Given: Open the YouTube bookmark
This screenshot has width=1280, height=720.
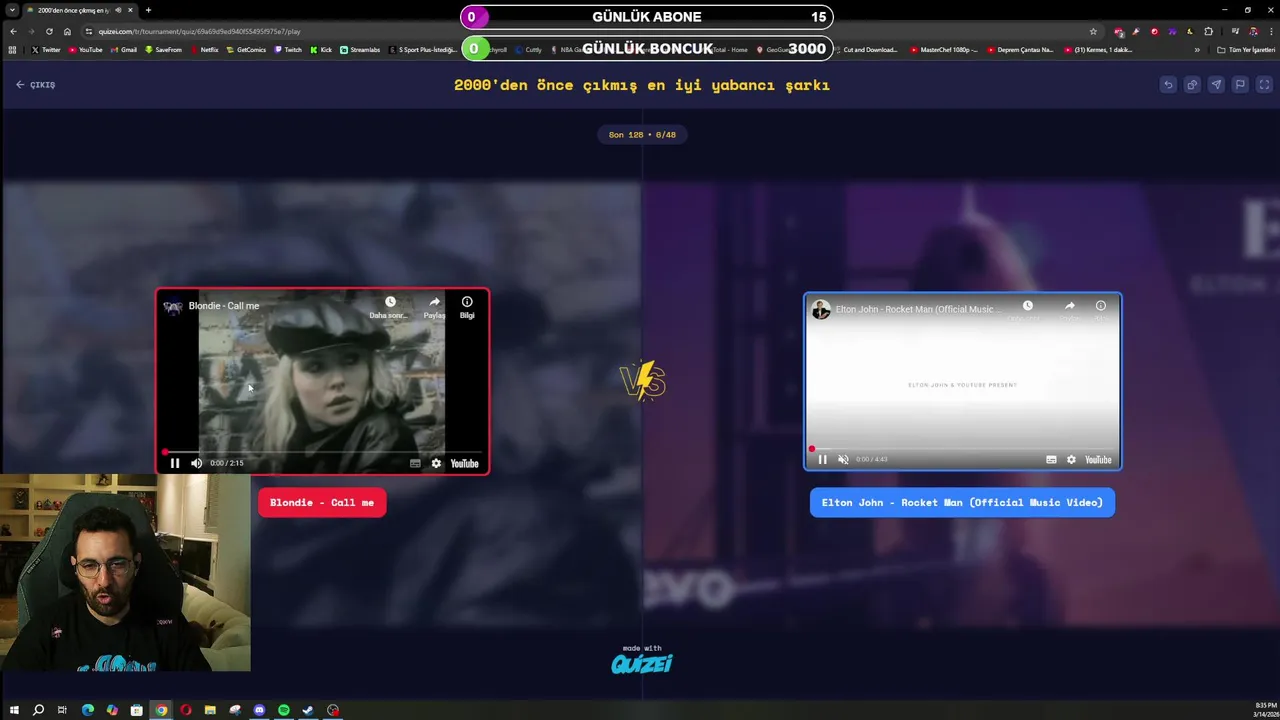Looking at the screenshot, I should (86, 50).
